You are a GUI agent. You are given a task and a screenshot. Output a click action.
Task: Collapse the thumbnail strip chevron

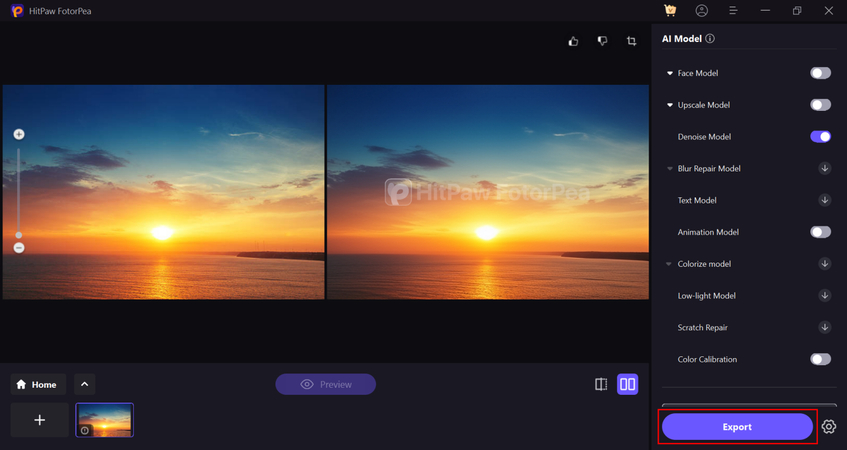click(84, 384)
